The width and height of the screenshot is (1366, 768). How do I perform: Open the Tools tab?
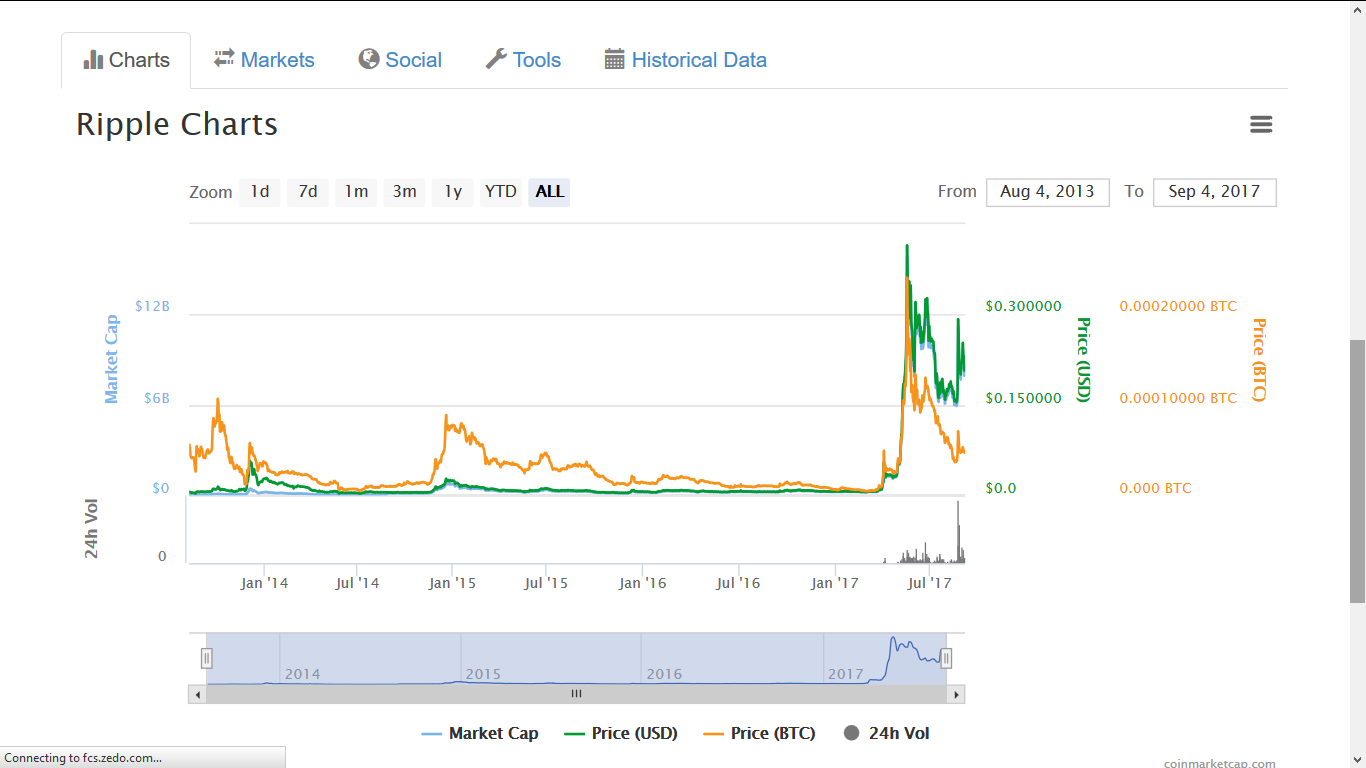coord(523,60)
